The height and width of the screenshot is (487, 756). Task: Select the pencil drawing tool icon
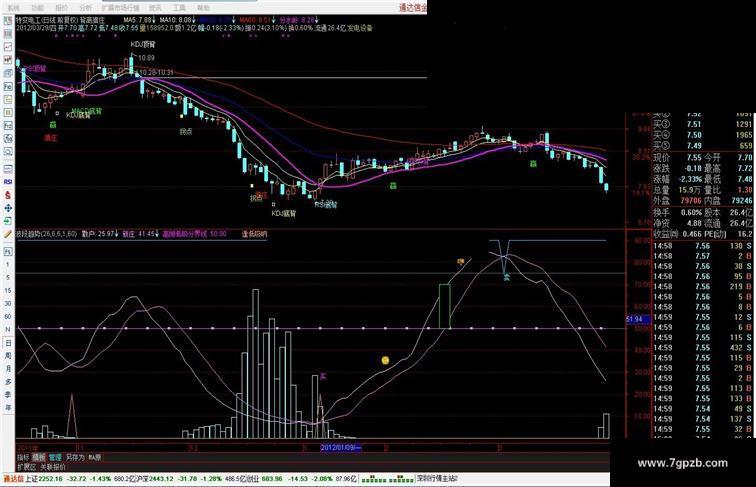click(8, 234)
